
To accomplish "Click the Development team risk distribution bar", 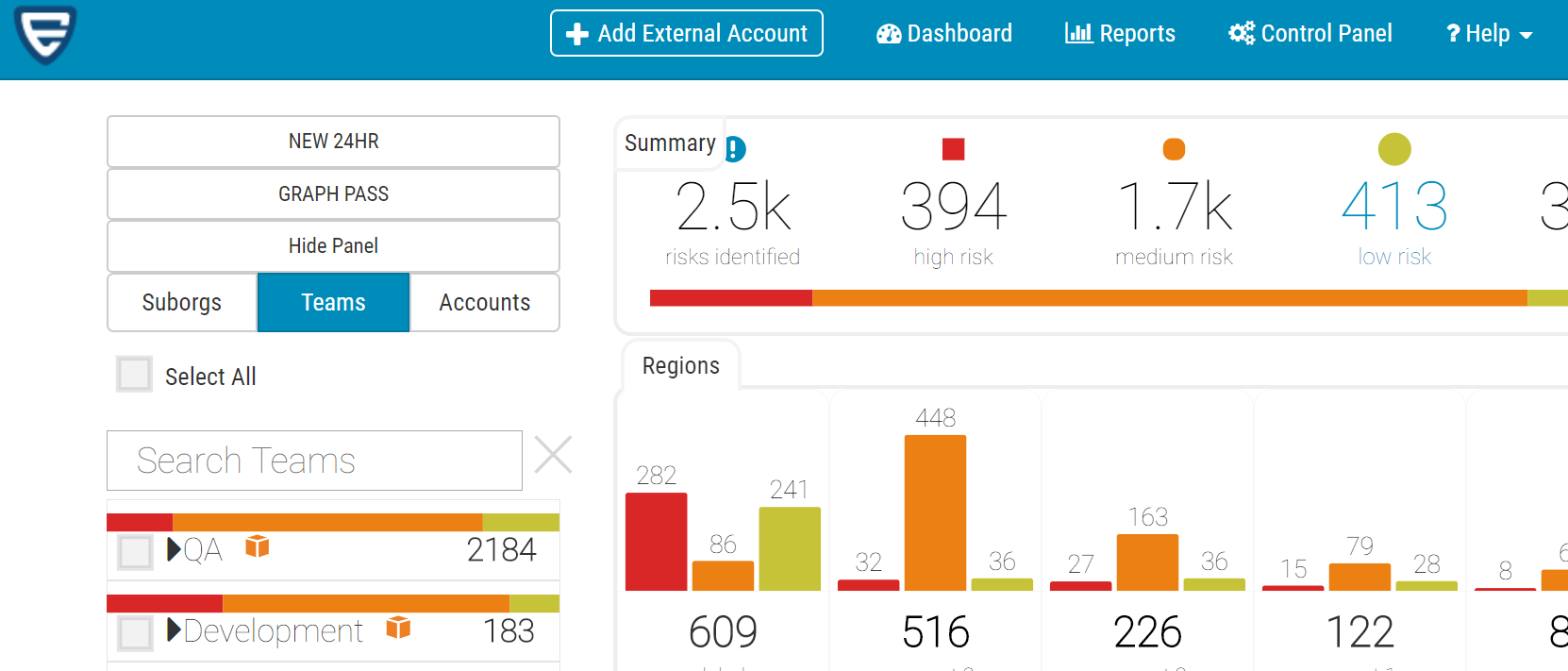I will tap(333, 603).
